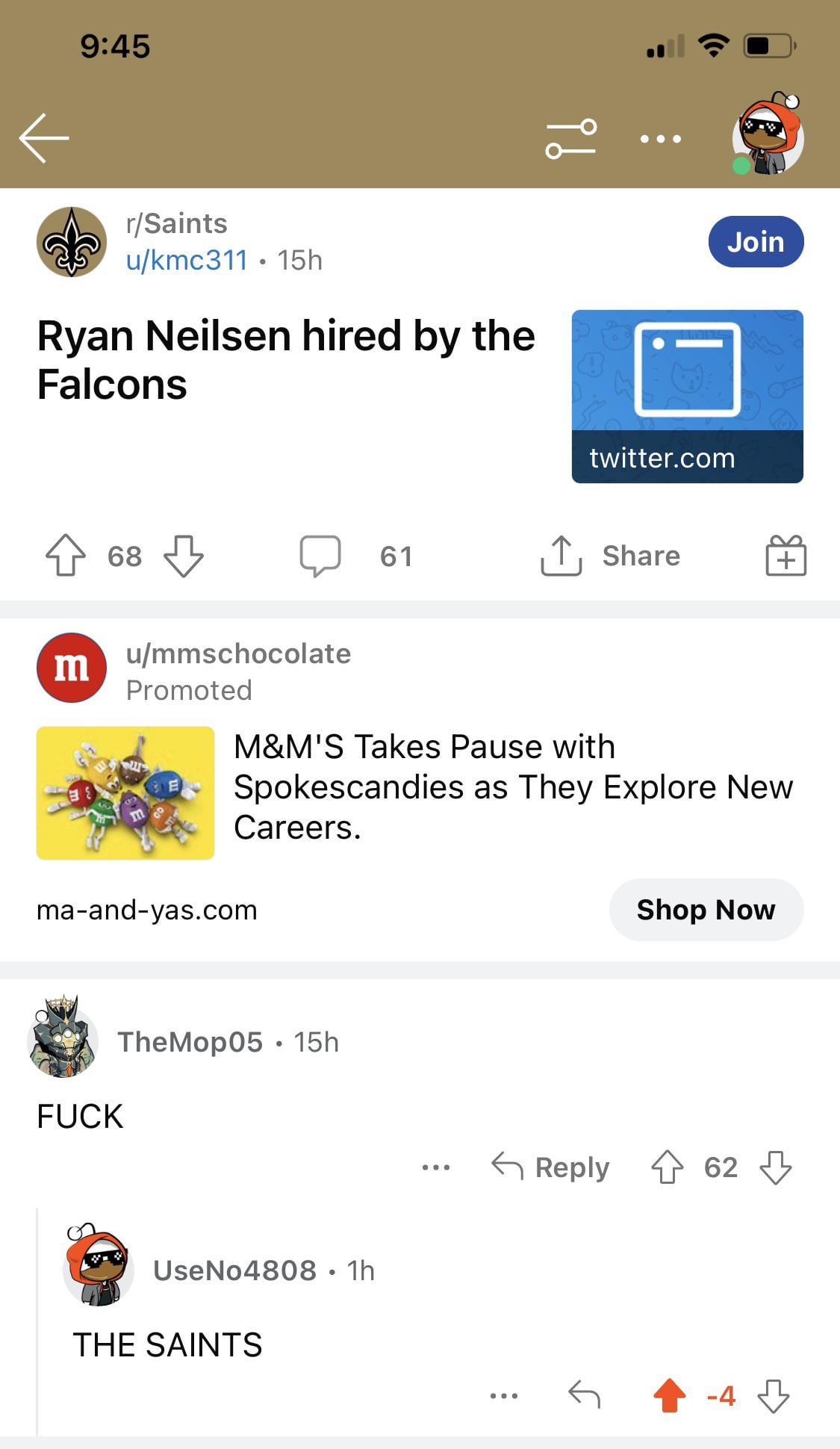
Task: Open the three-dot overflow menu in header
Action: (661, 139)
